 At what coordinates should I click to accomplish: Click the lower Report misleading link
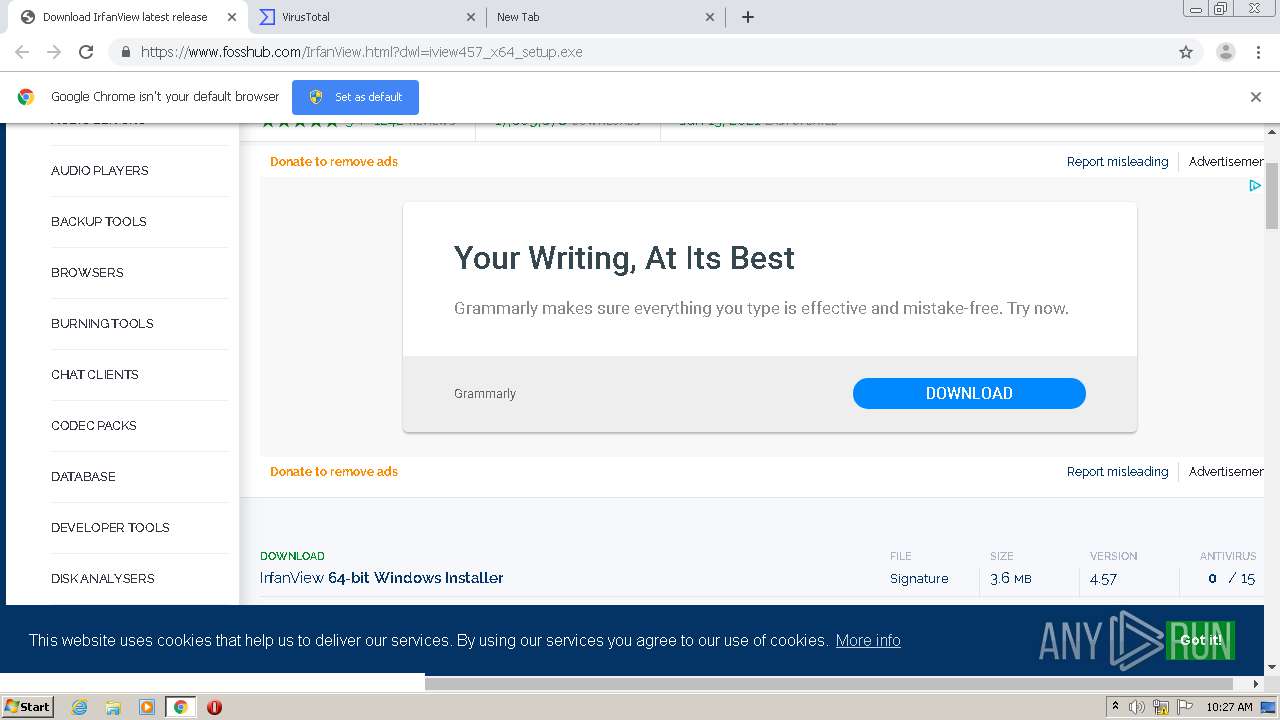tap(1117, 472)
